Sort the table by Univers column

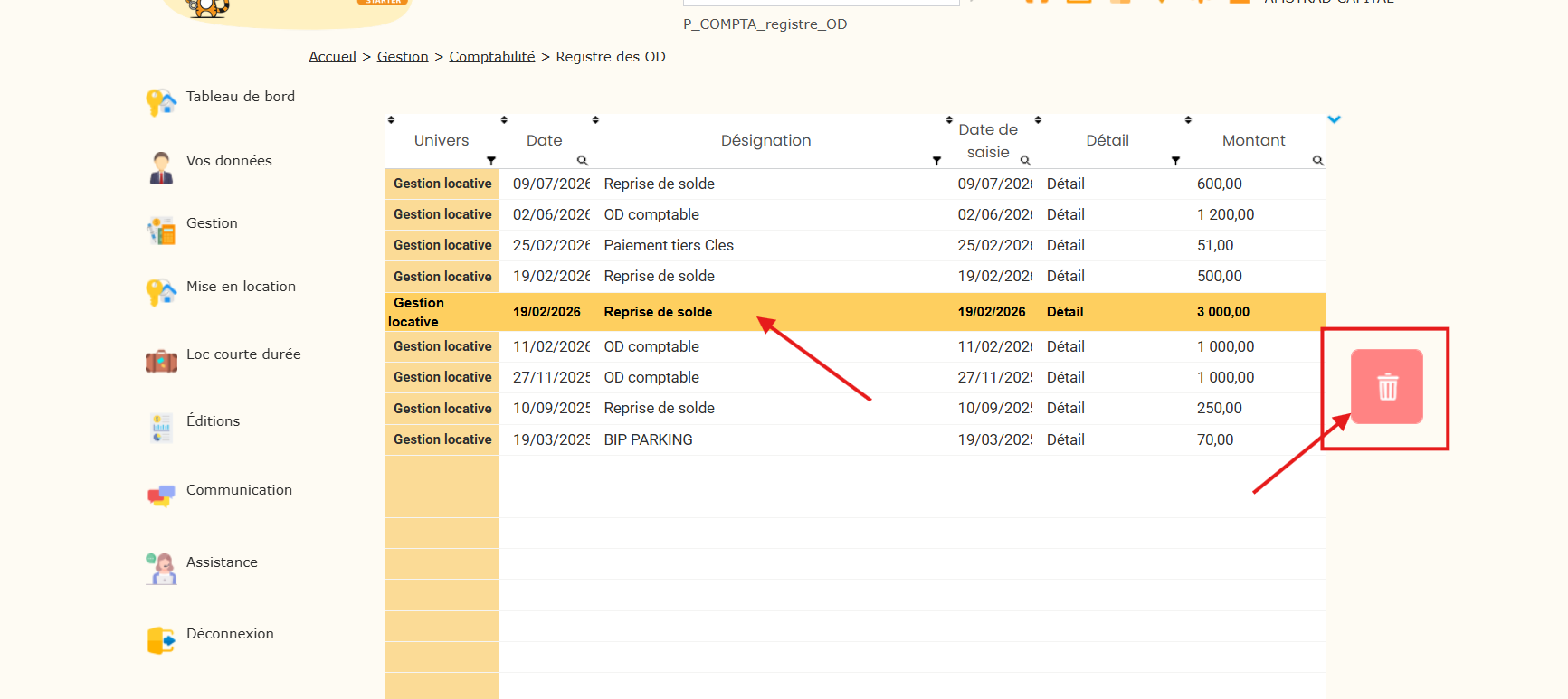click(391, 119)
